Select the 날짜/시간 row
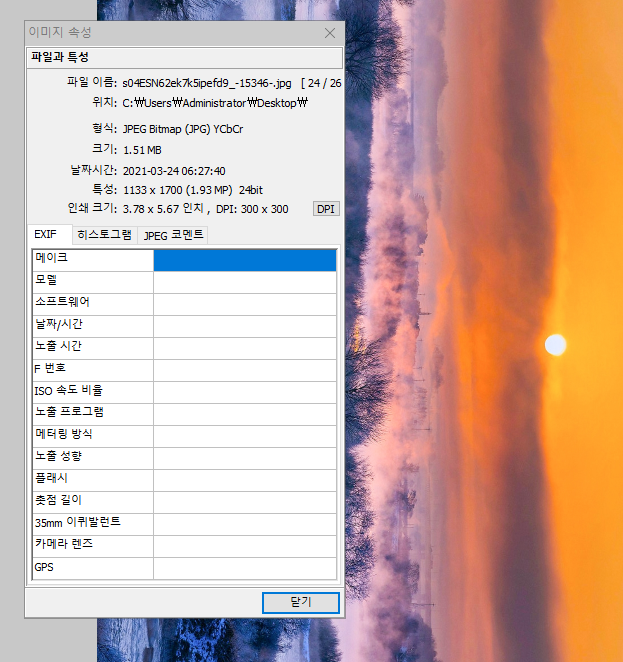Viewport: 623px width, 662px height. click(184, 326)
